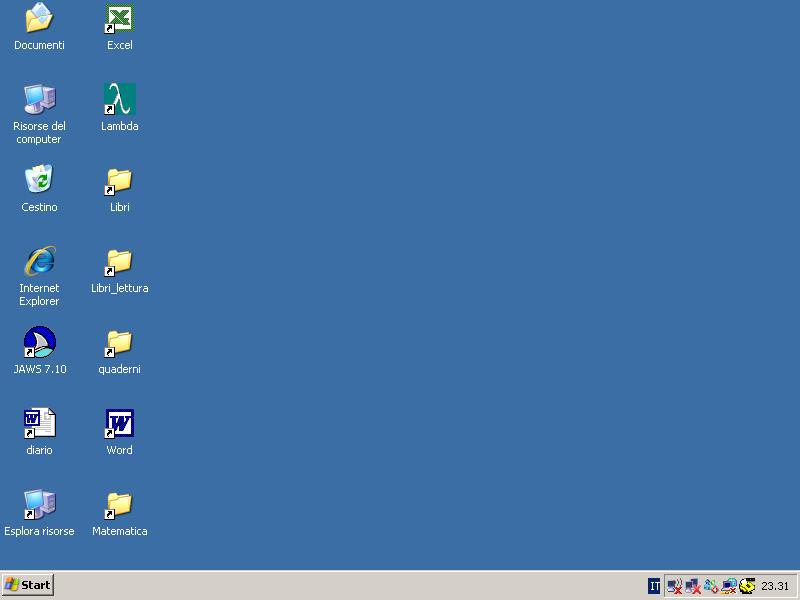Click the network computer with globe tray icon

pyautogui.click(x=729, y=586)
